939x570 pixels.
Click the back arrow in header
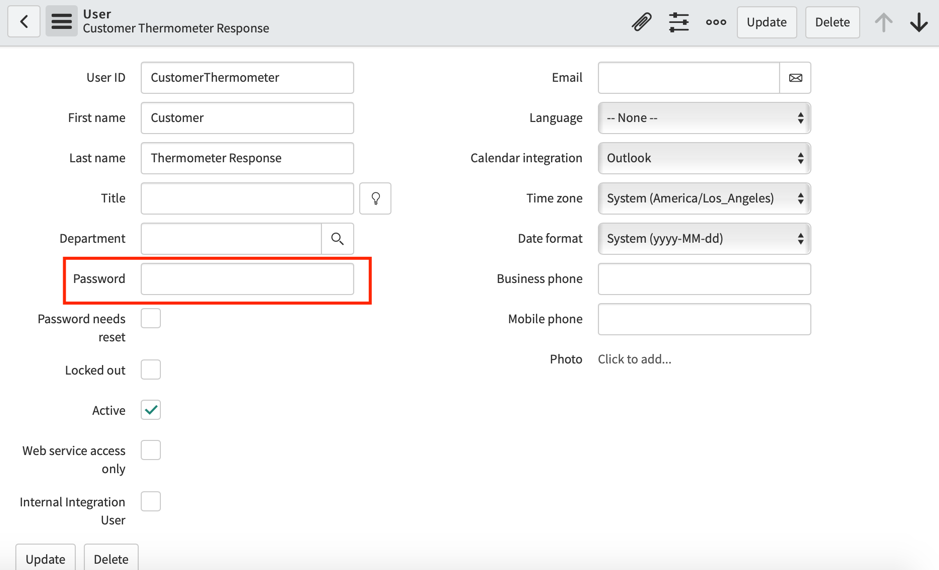tap(24, 22)
